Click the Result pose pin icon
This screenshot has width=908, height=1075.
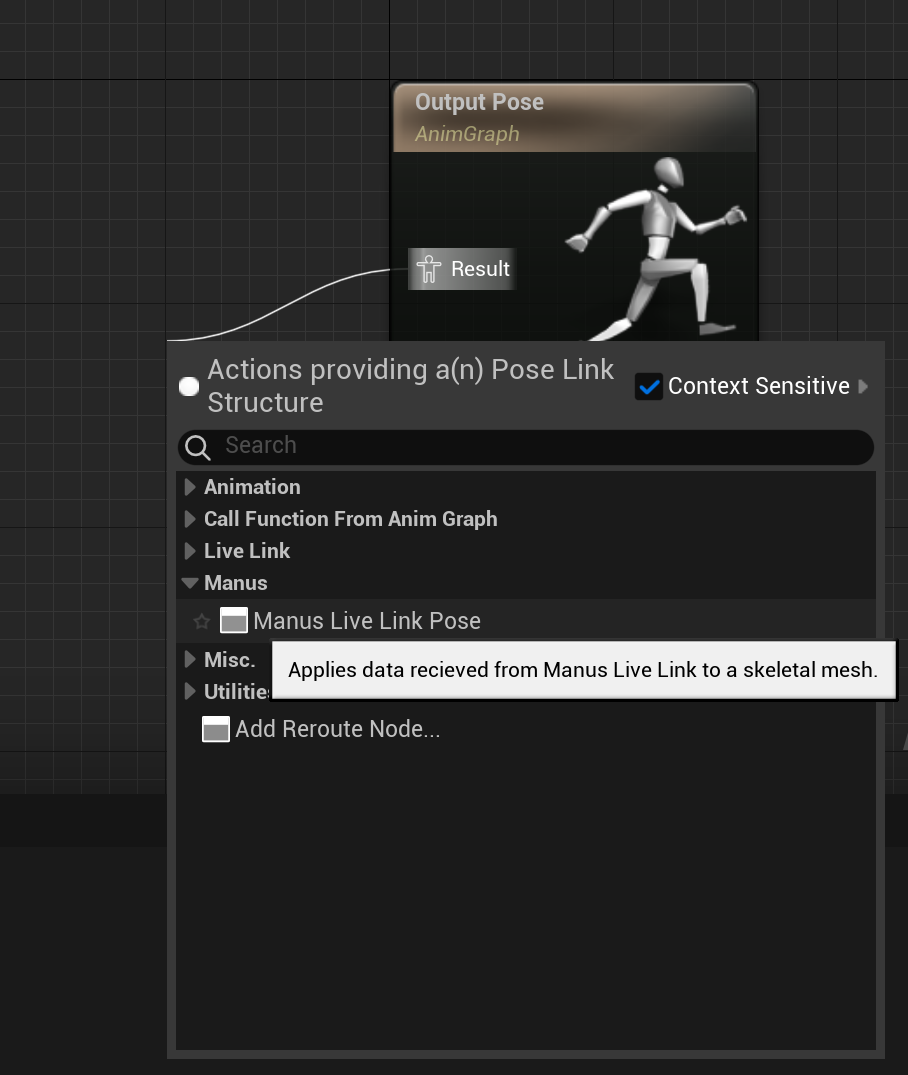429,269
